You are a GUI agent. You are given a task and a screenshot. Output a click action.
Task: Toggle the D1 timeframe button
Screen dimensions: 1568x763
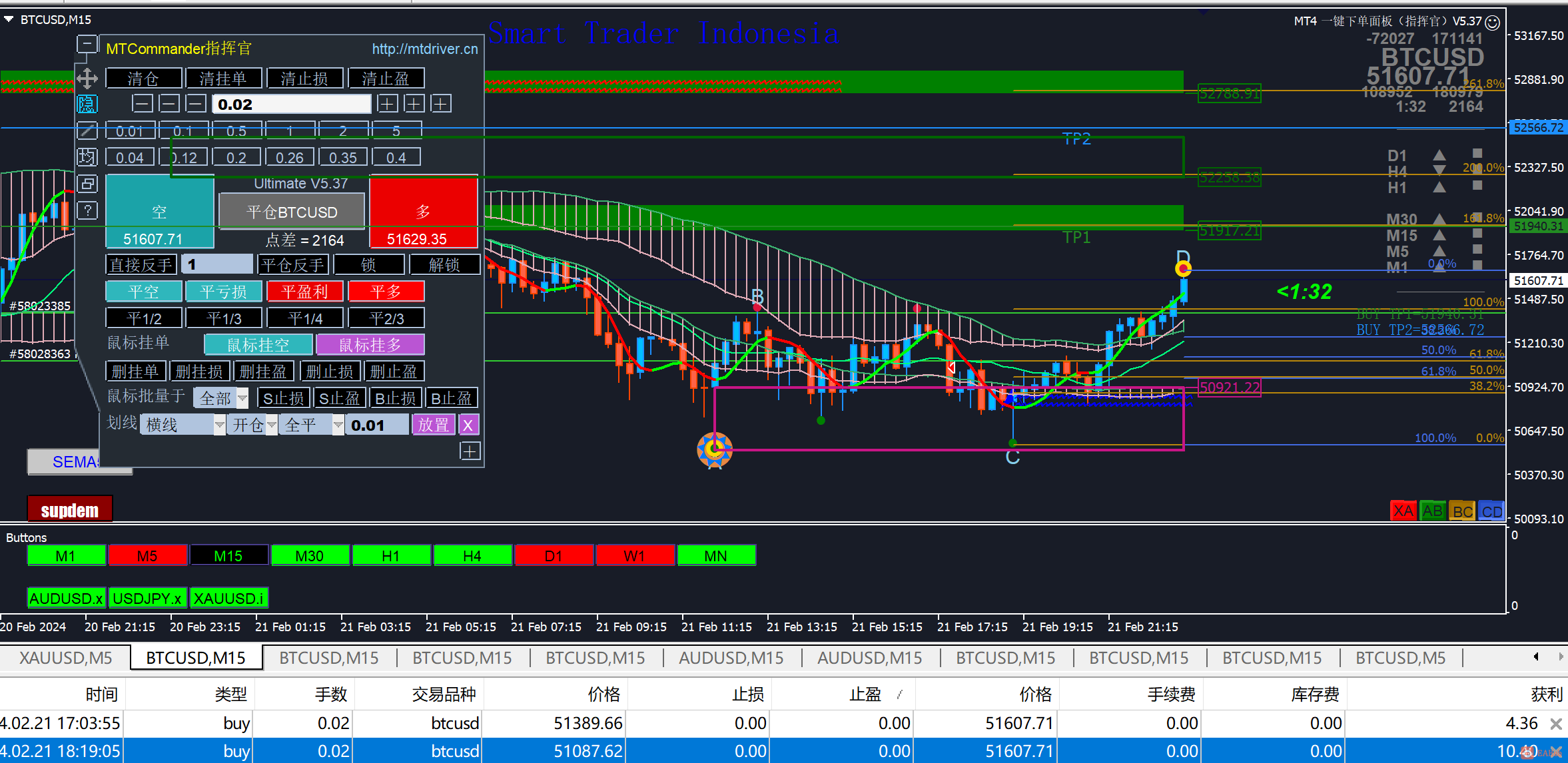pos(554,555)
